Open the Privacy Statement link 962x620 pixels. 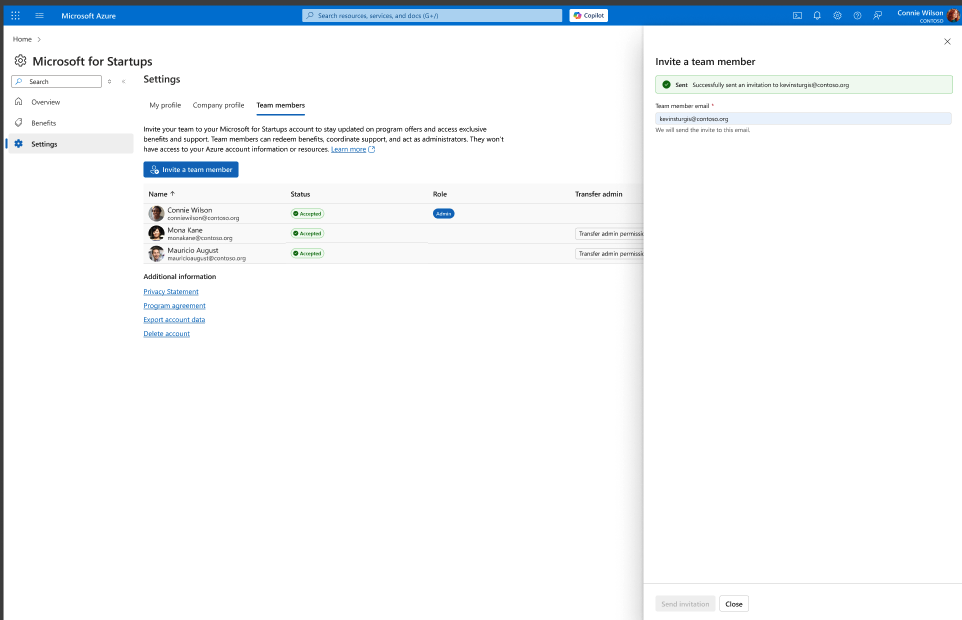click(171, 292)
